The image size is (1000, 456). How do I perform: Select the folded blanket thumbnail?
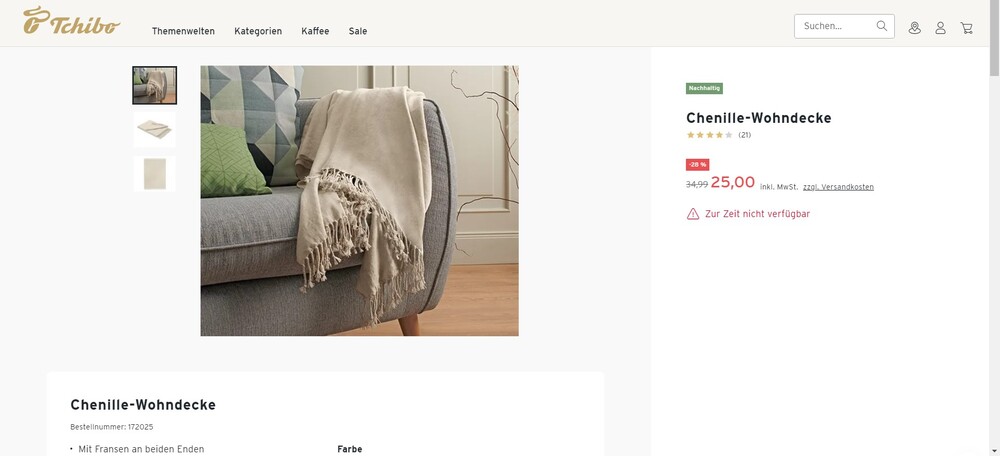point(154,129)
